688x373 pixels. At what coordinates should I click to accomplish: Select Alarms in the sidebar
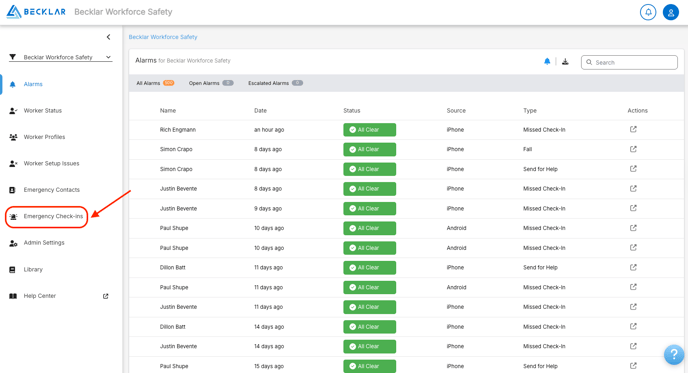(x=33, y=84)
